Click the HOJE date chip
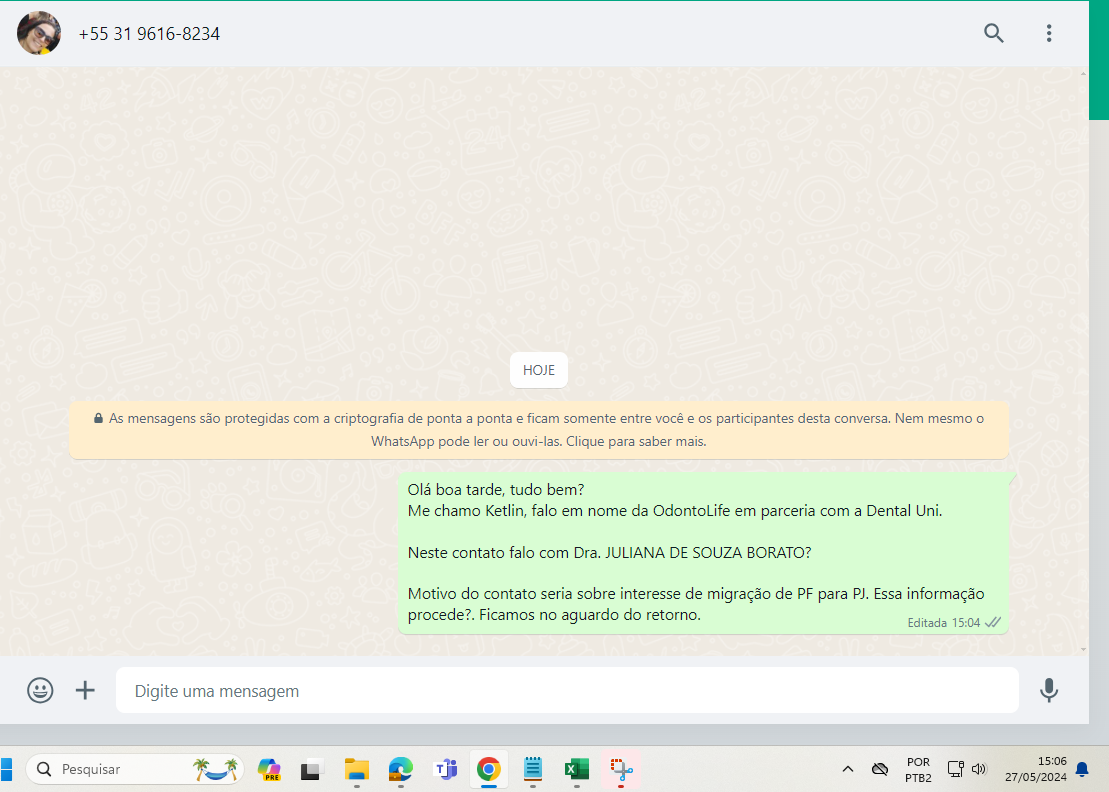 point(539,370)
